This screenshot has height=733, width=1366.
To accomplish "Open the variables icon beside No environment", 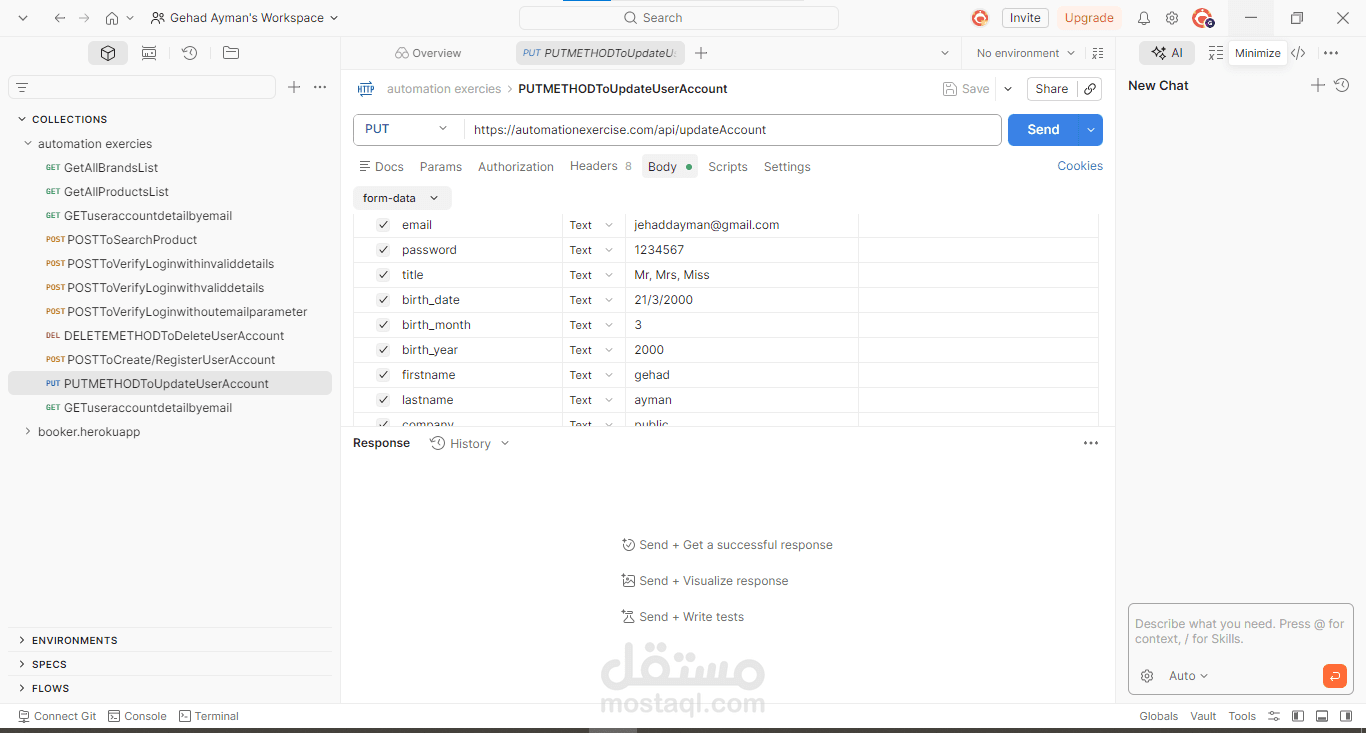I will [x=1098, y=53].
